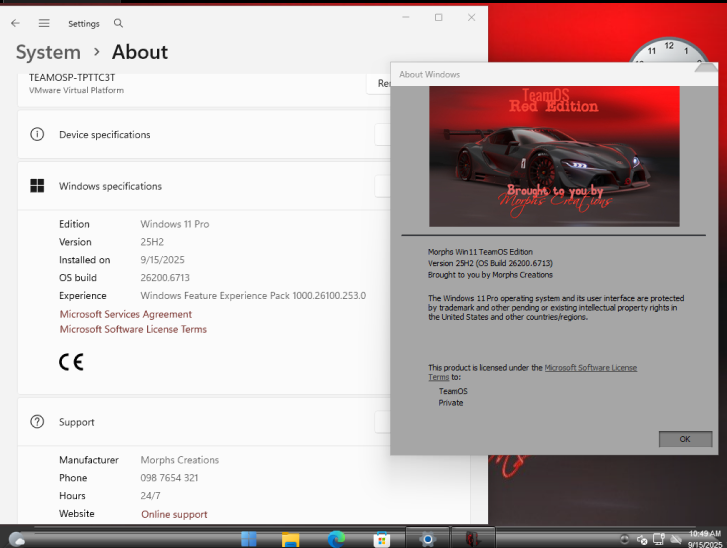Click the Private licensee line
727x548 pixels.
tap(451, 403)
